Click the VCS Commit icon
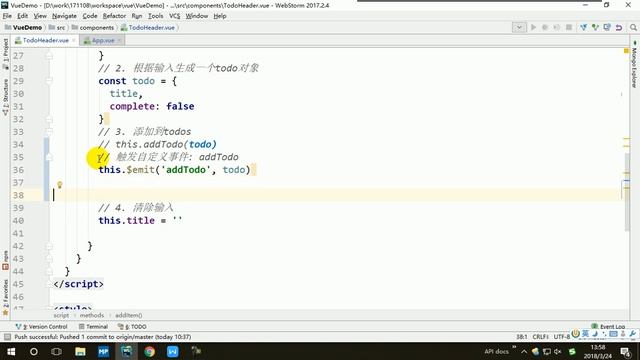 pyautogui.click(x=596, y=27)
